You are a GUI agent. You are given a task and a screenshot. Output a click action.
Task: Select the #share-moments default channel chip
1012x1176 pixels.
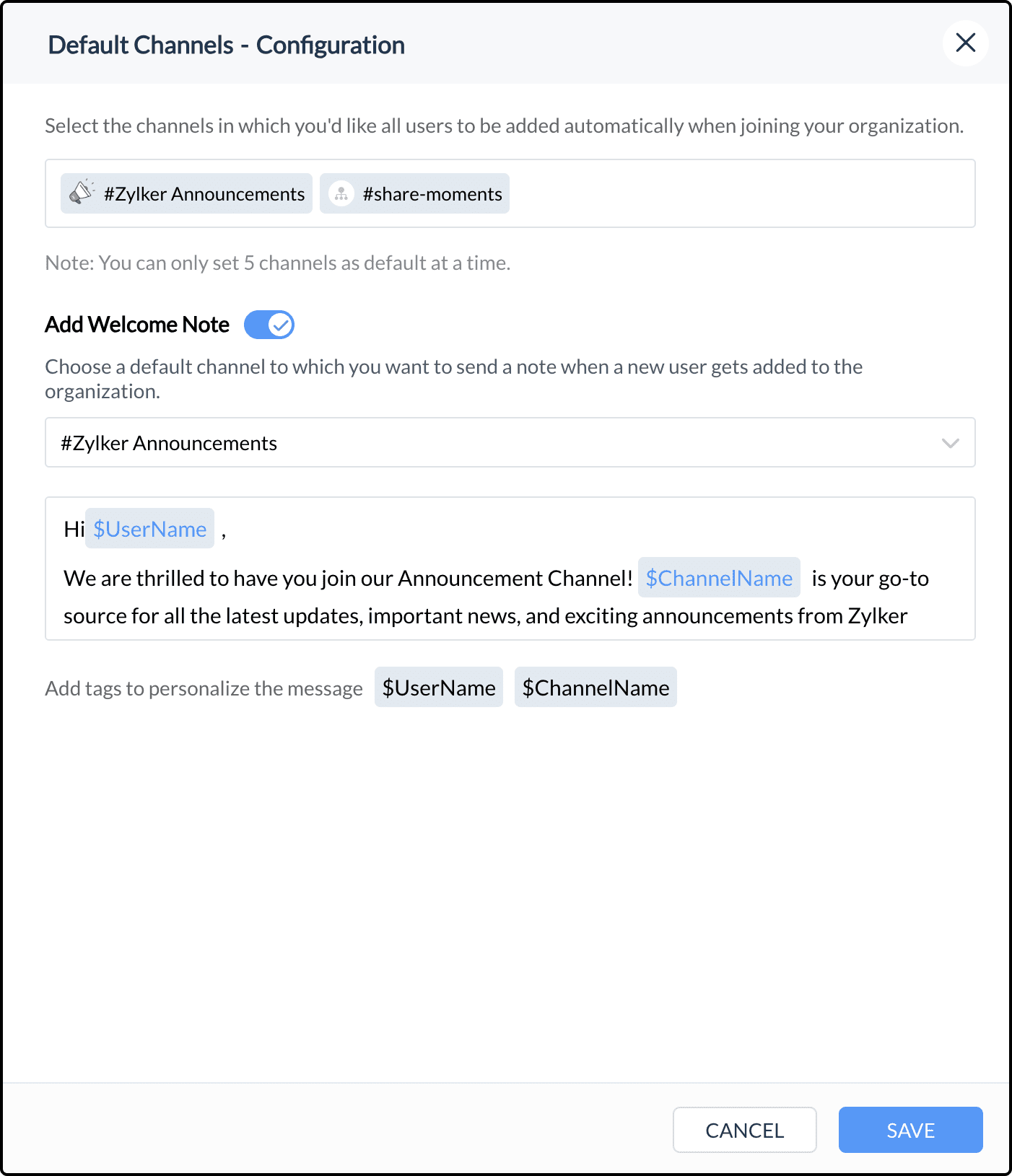[x=432, y=194]
